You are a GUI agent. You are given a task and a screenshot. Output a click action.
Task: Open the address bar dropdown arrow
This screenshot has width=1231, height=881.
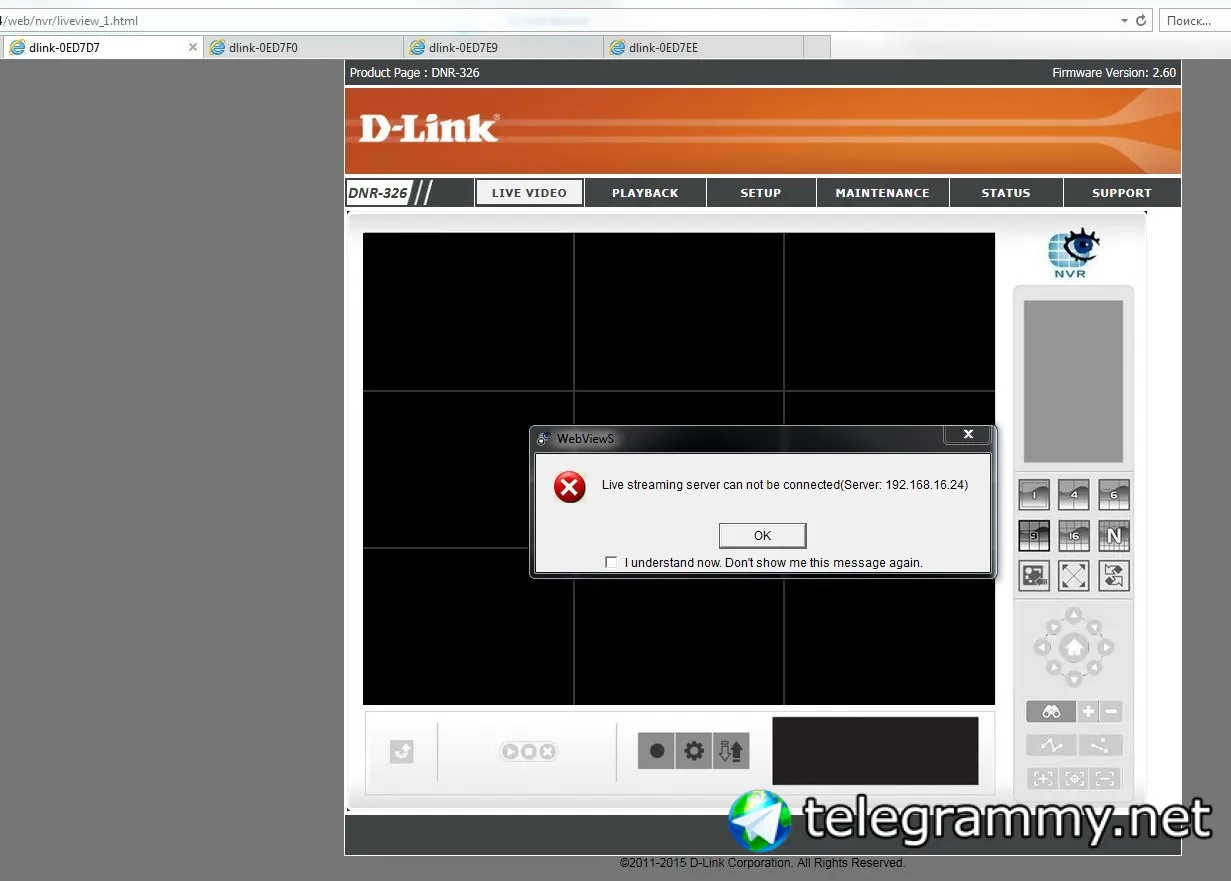1124,20
